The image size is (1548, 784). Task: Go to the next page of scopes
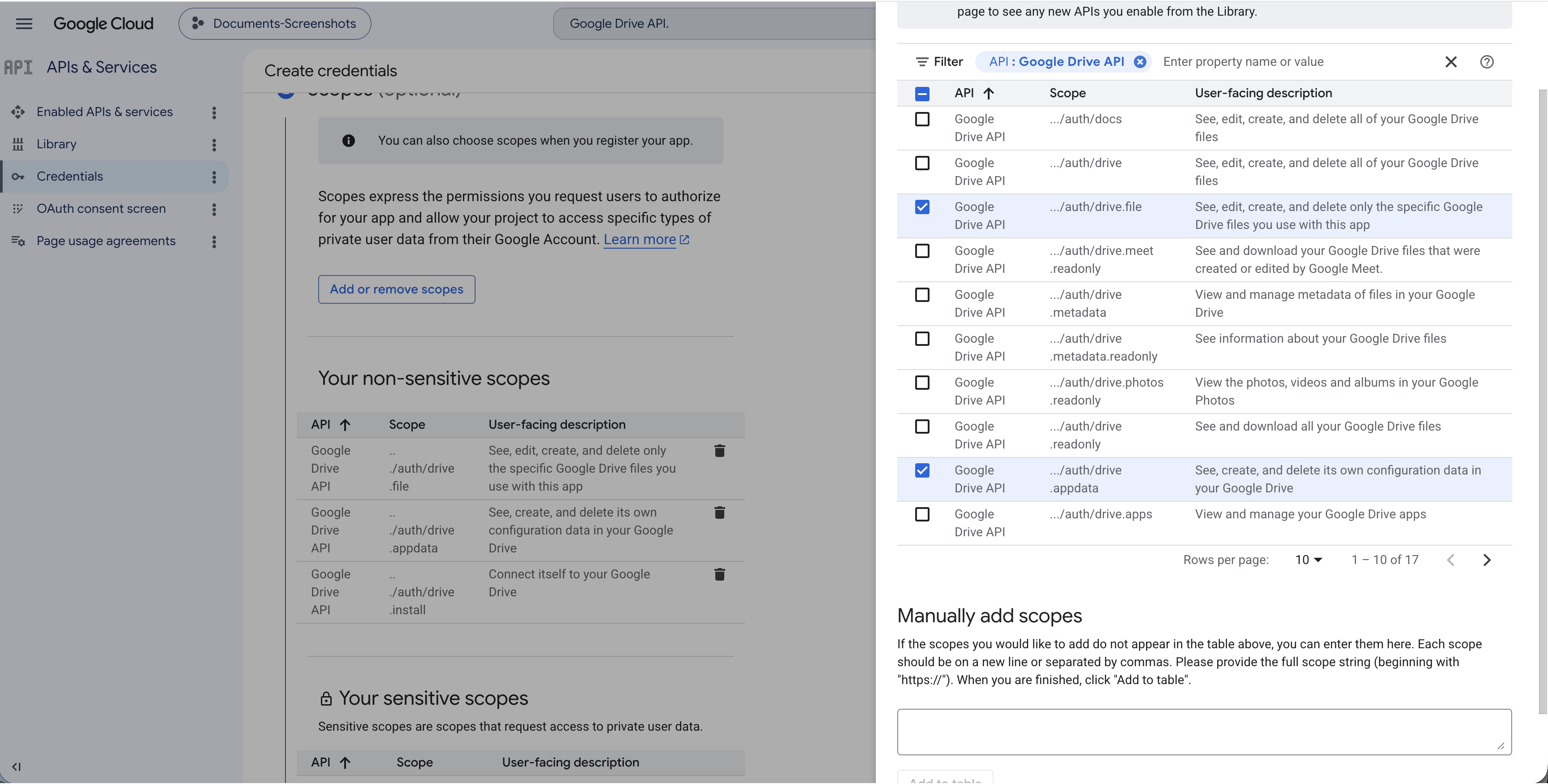(x=1487, y=560)
